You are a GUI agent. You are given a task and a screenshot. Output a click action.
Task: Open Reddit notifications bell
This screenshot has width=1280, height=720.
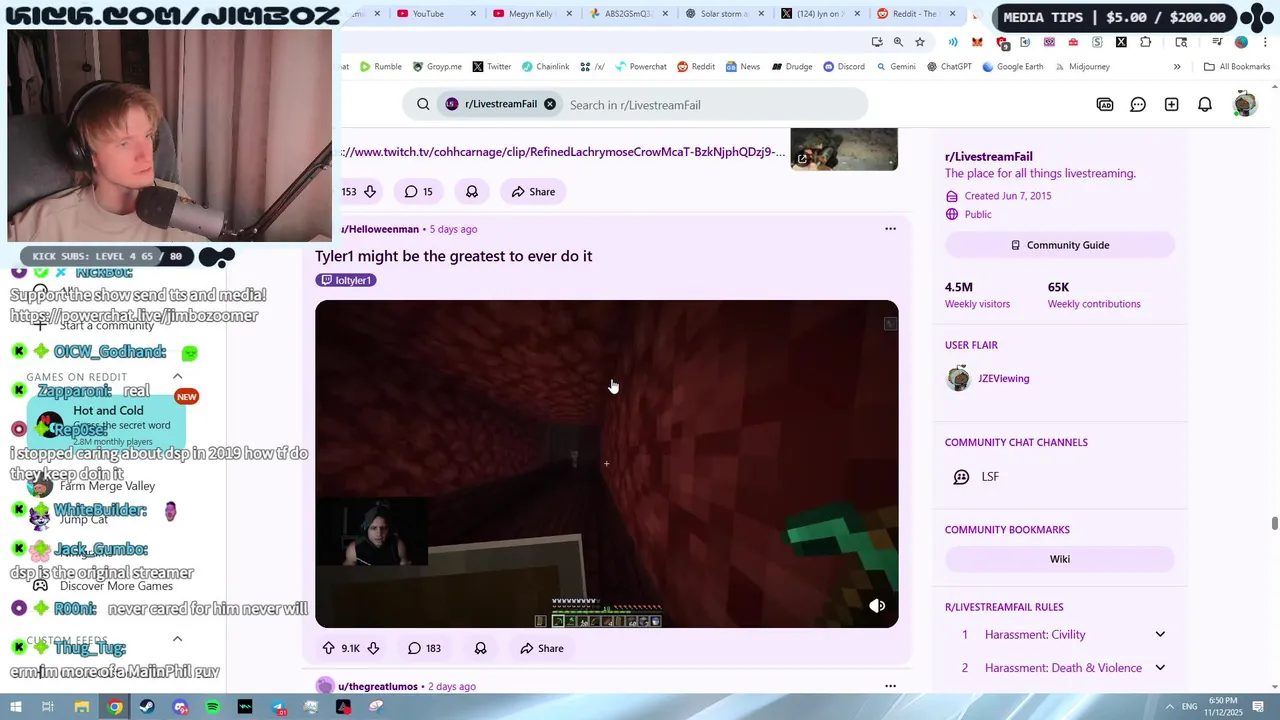1205,104
